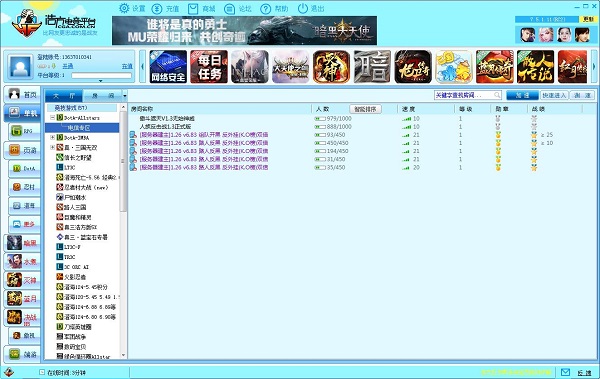Click the platform level progress bar
The width and height of the screenshot is (600, 379).
point(101,75)
